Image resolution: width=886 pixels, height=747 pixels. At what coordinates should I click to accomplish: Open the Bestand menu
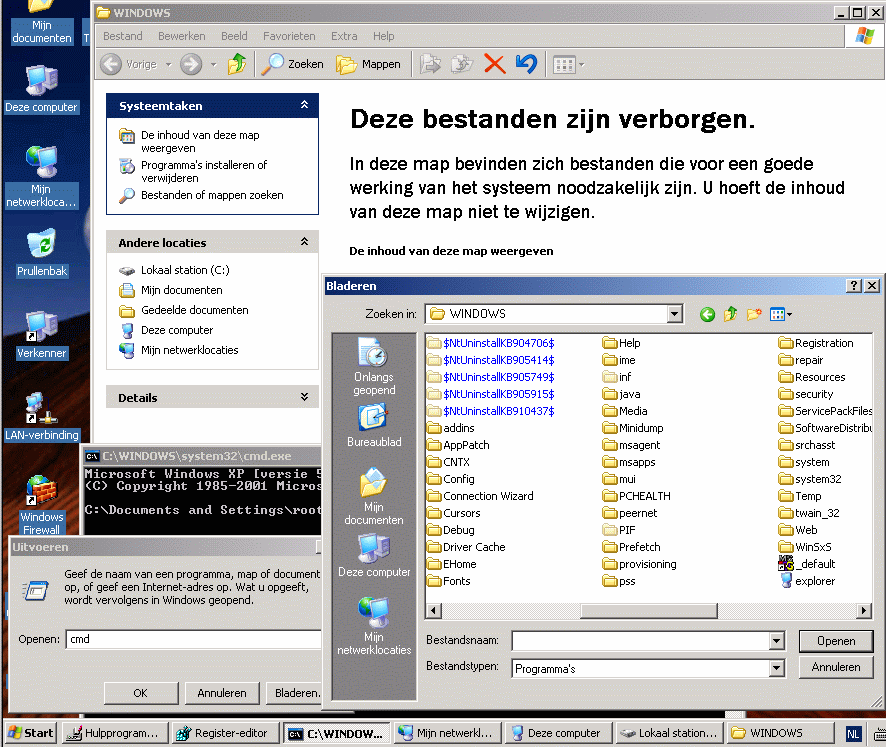pos(123,36)
